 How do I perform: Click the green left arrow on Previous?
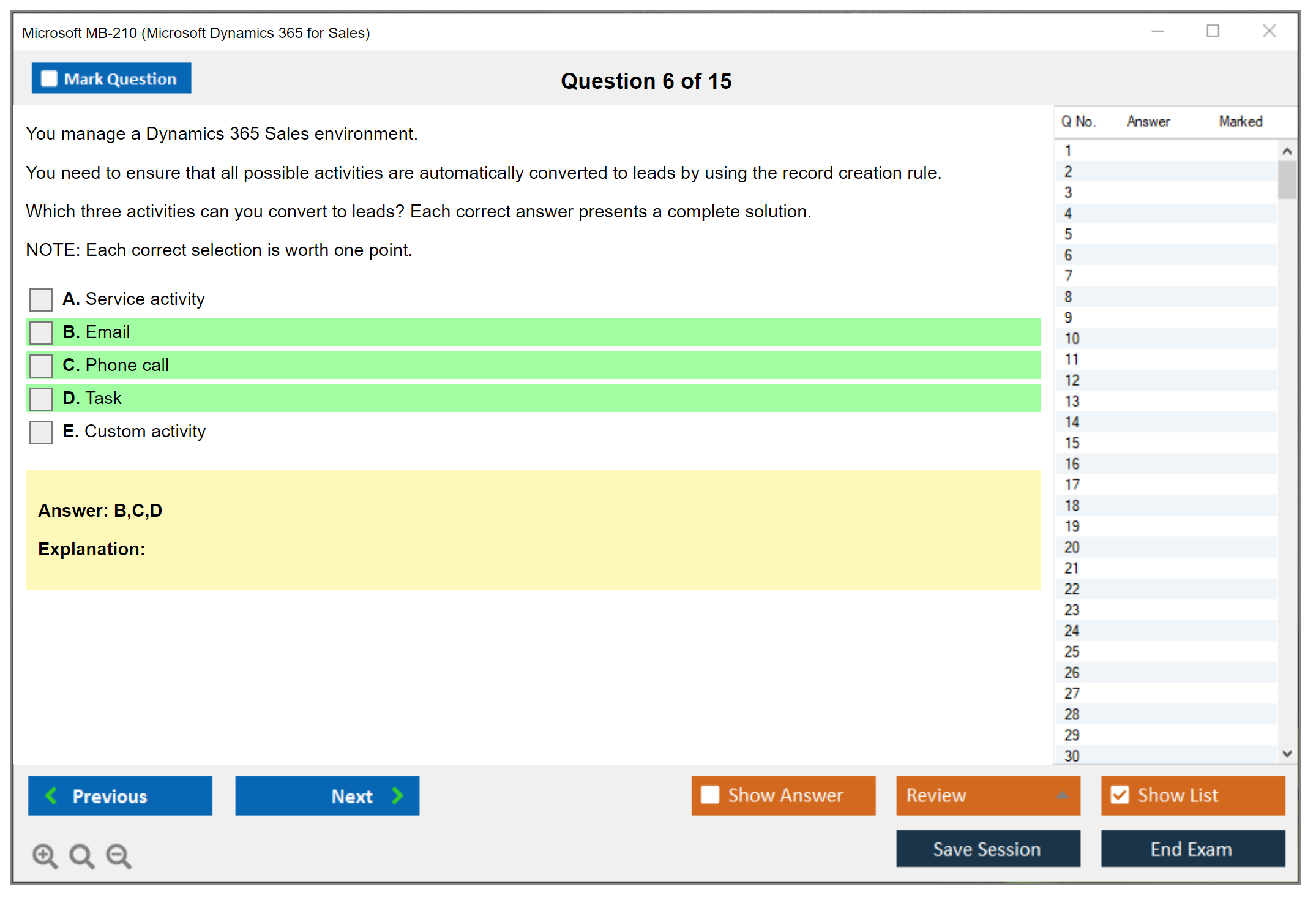[x=52, y=795]
